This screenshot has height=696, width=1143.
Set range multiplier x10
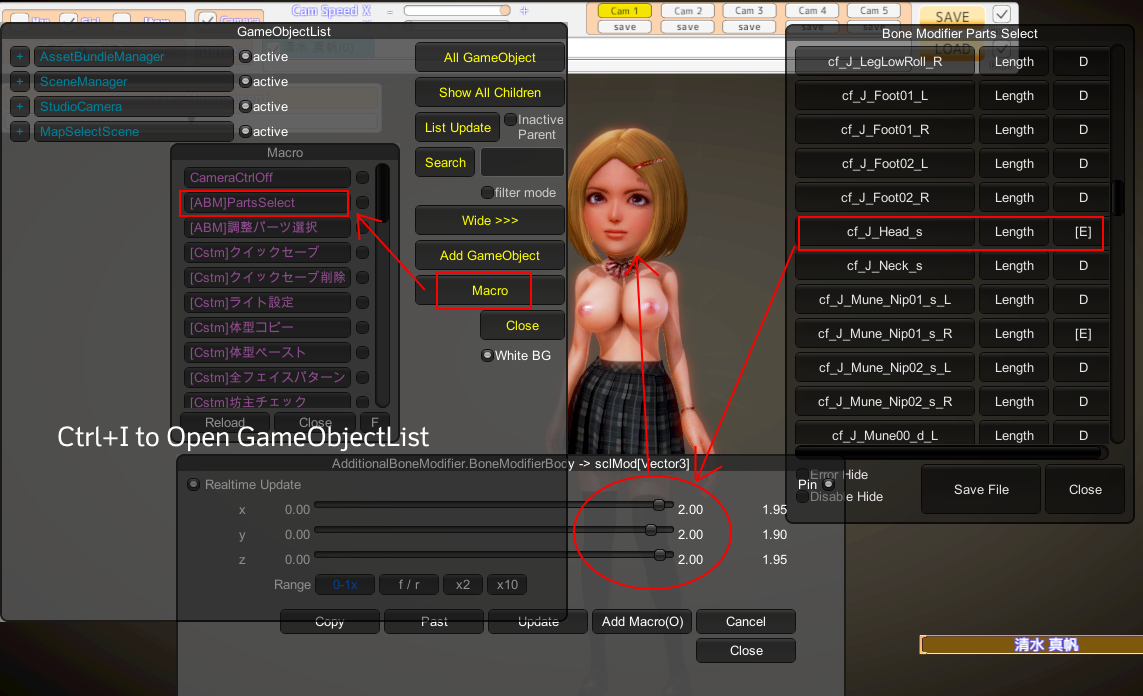pyautogui.click(x=507, y=584)
